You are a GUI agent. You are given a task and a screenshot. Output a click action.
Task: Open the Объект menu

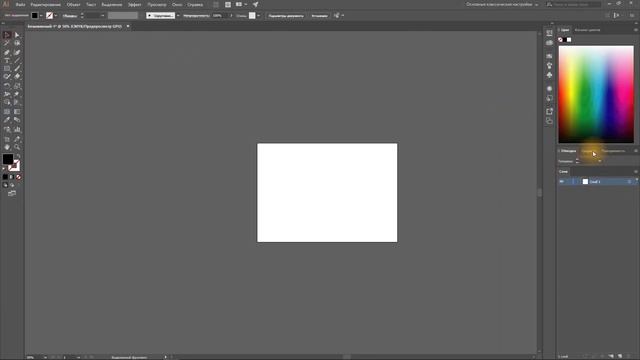[73, 4]
